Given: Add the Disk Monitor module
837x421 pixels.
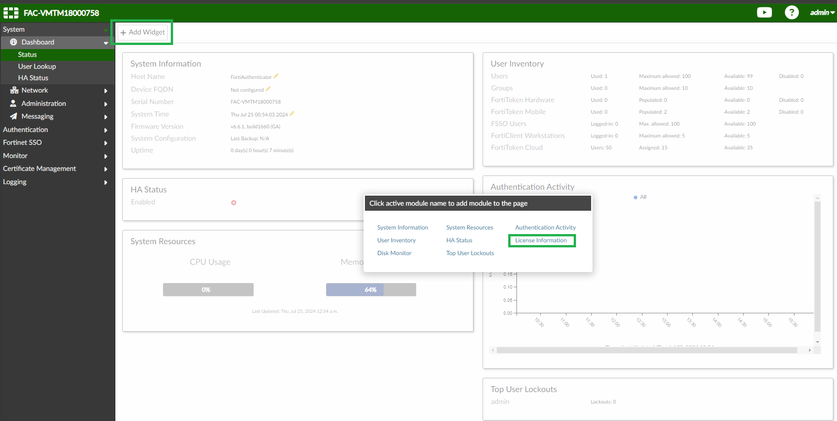Looking at the screenshot, I should click(394, 253).
